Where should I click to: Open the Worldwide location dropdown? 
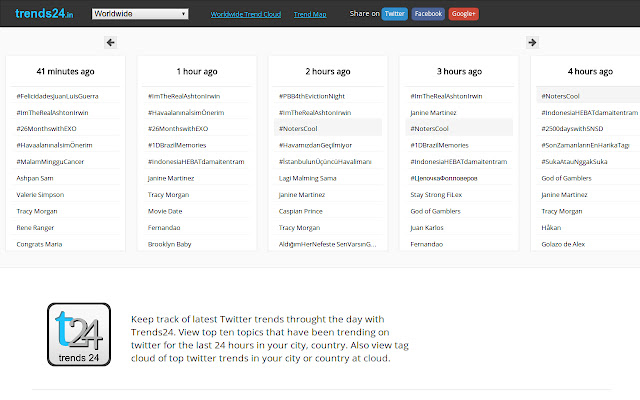point(140,15)
